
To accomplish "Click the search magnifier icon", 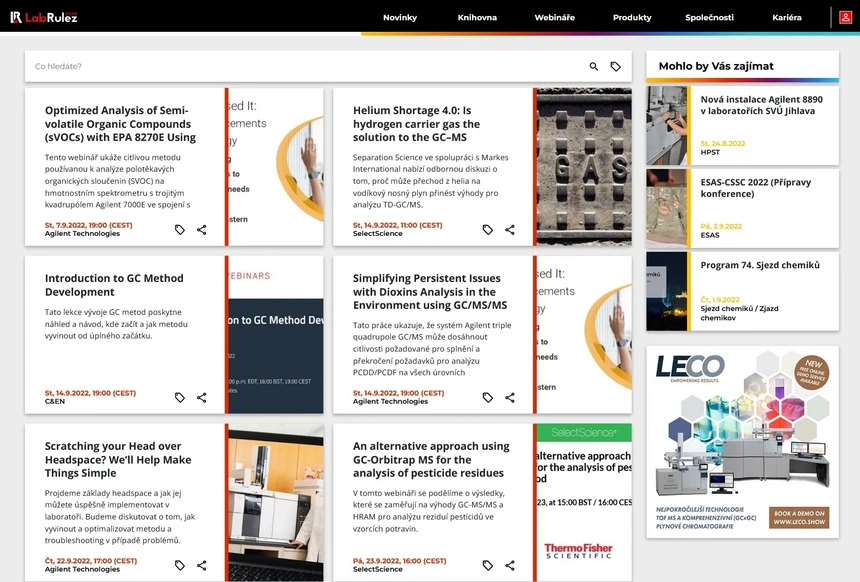I will [x=593, y=65].
